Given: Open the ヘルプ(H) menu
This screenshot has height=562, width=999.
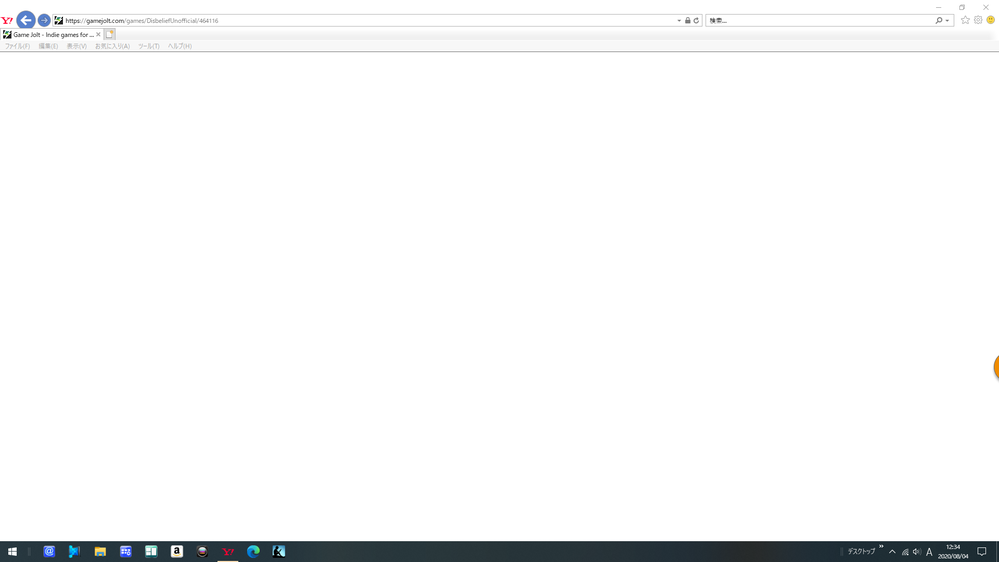Looking at the screenshot, I should (180, 47).
